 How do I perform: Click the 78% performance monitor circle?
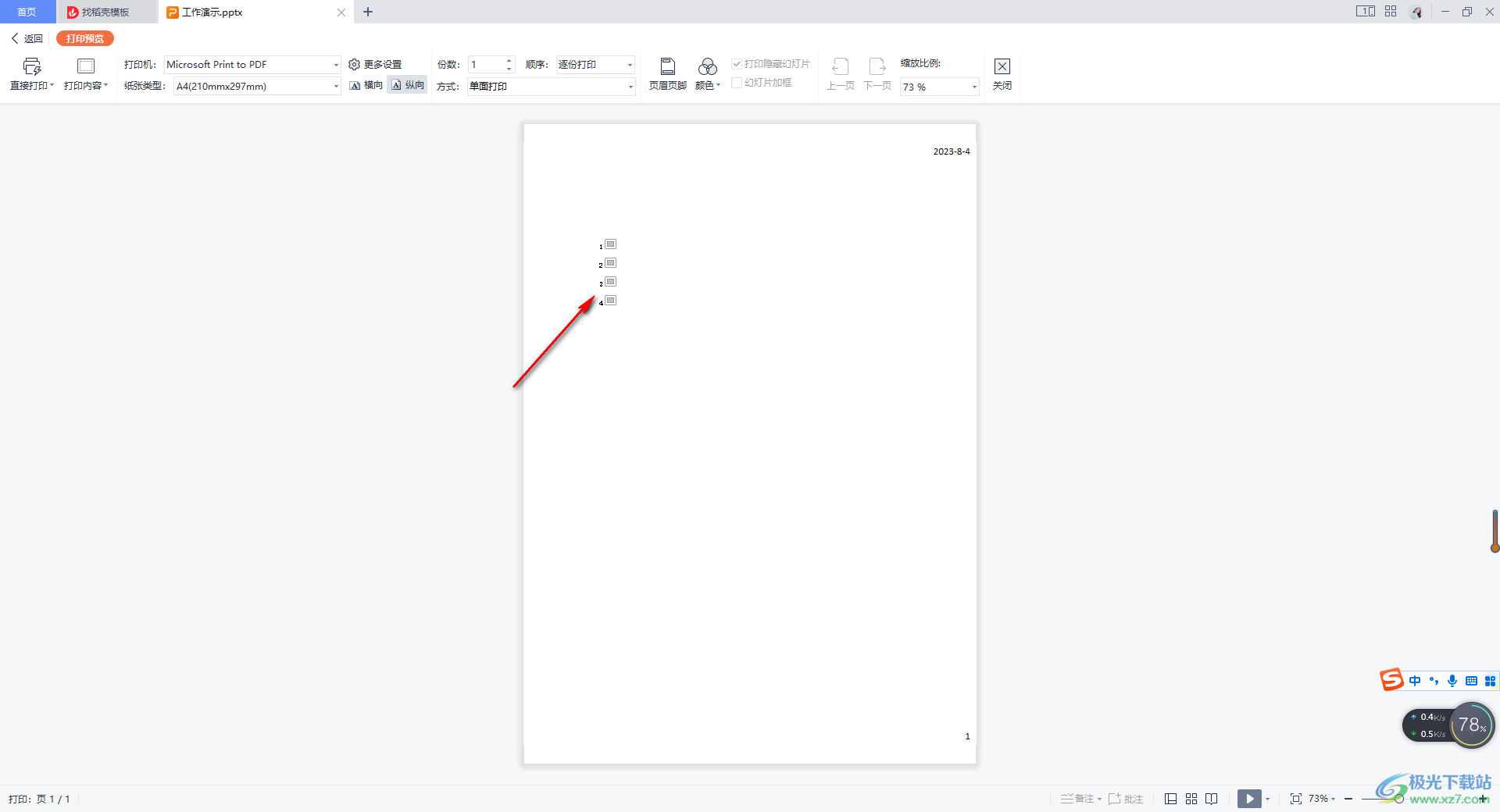click(1473, 725)
